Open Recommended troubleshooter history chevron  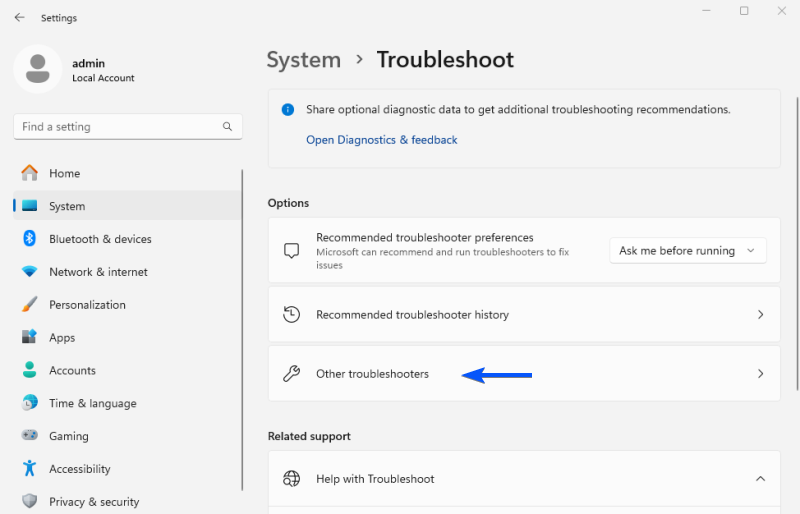pyautogui.click(x=760, y=315)
